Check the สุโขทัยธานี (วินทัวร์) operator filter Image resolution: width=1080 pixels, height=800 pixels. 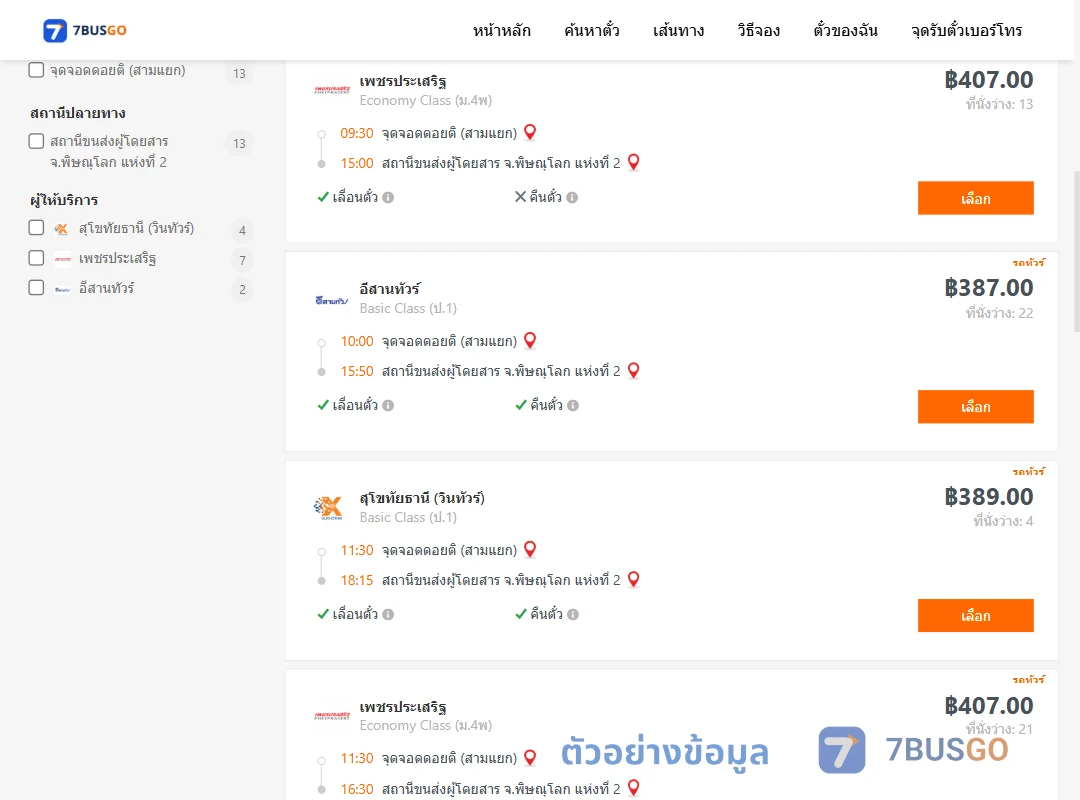point(37,228)
